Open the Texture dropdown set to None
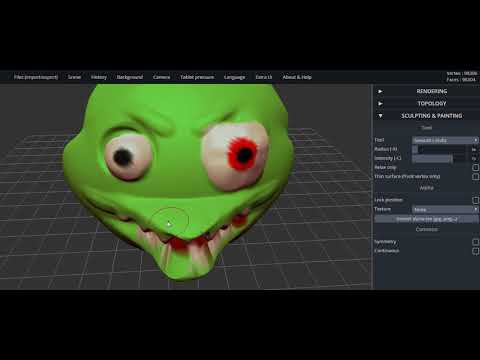 pyautogui.click(x=445, y=209)
